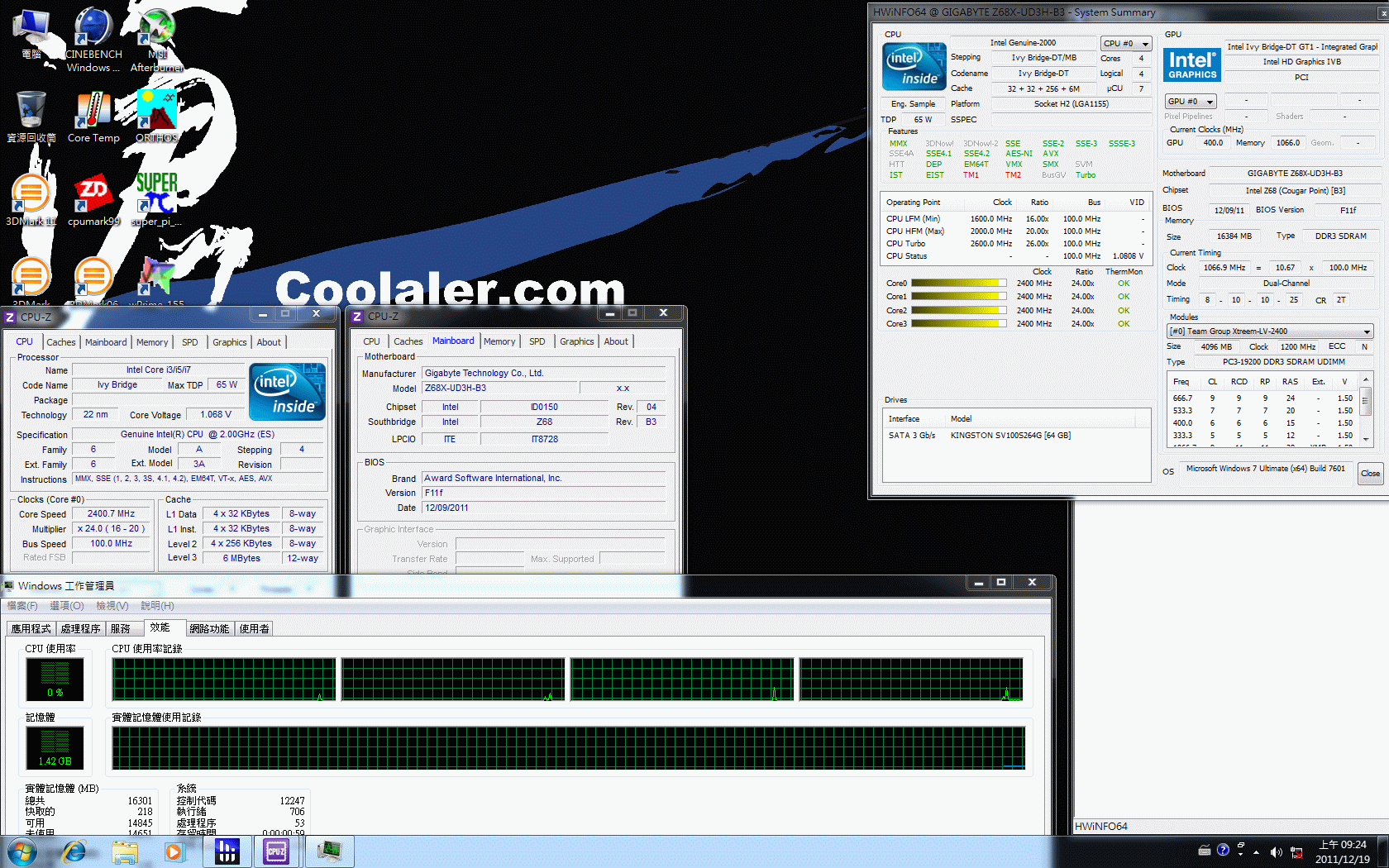Switch to Caches tab in the CPU-Z processor window
1389x868 pixels.
[61, 342]
